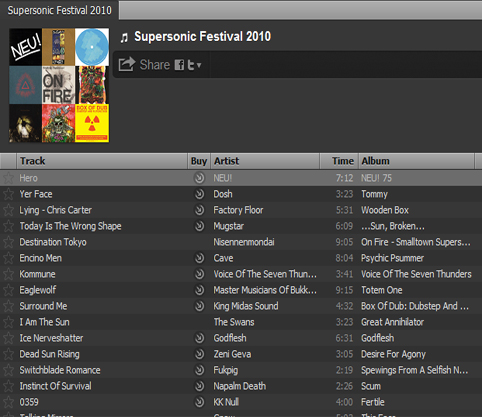Click buy icon for Dead Sun Rising
Screen dimensions: 482x417
199,354
